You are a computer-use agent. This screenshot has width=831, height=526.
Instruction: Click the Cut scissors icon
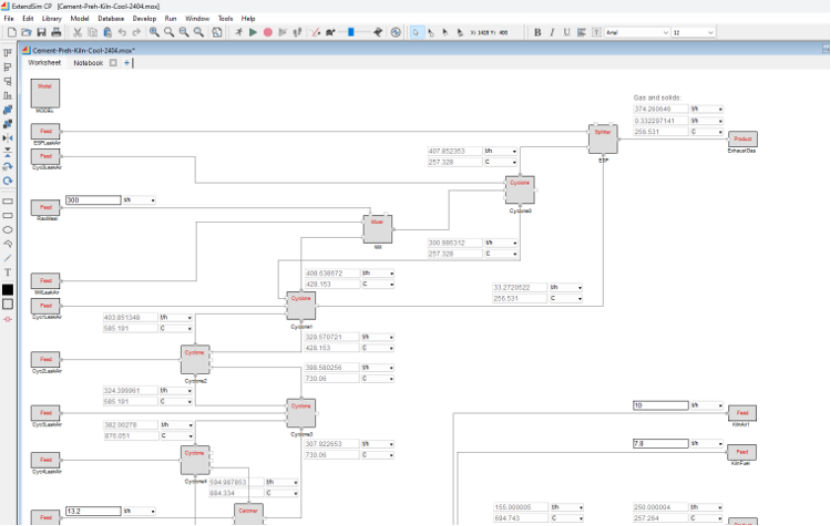(x=77, y=32)
